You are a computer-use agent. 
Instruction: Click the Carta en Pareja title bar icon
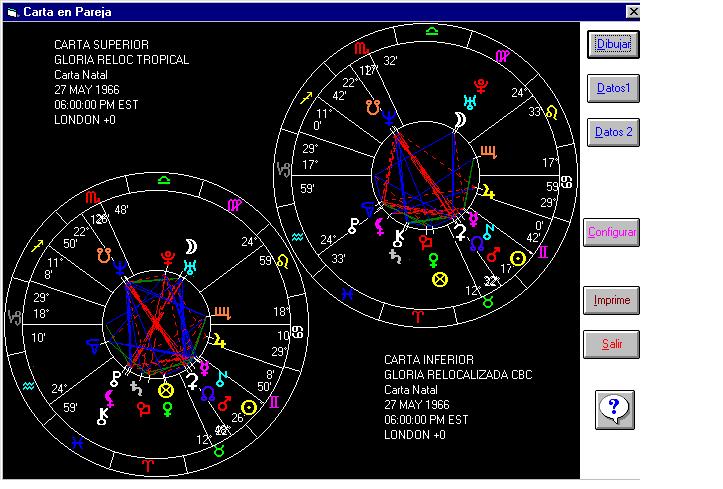[12, 12]
